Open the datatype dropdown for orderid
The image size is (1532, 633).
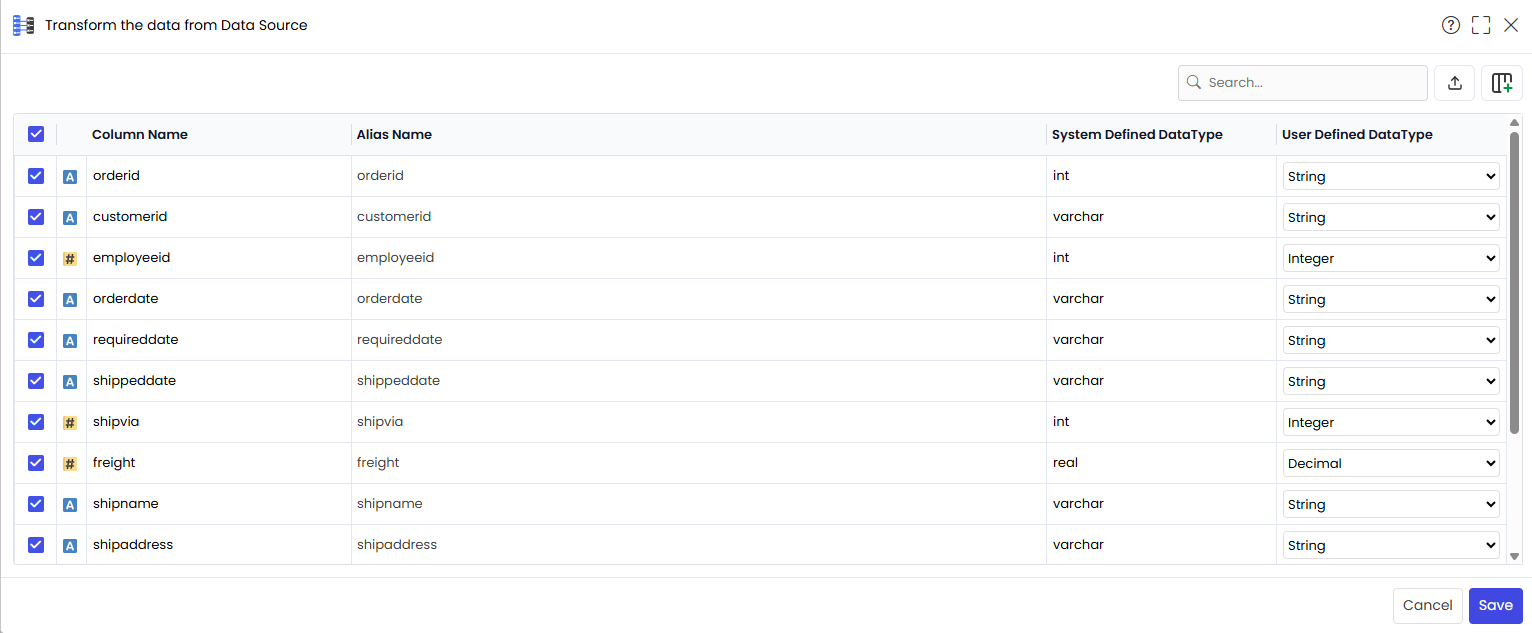click(1391, 176)
